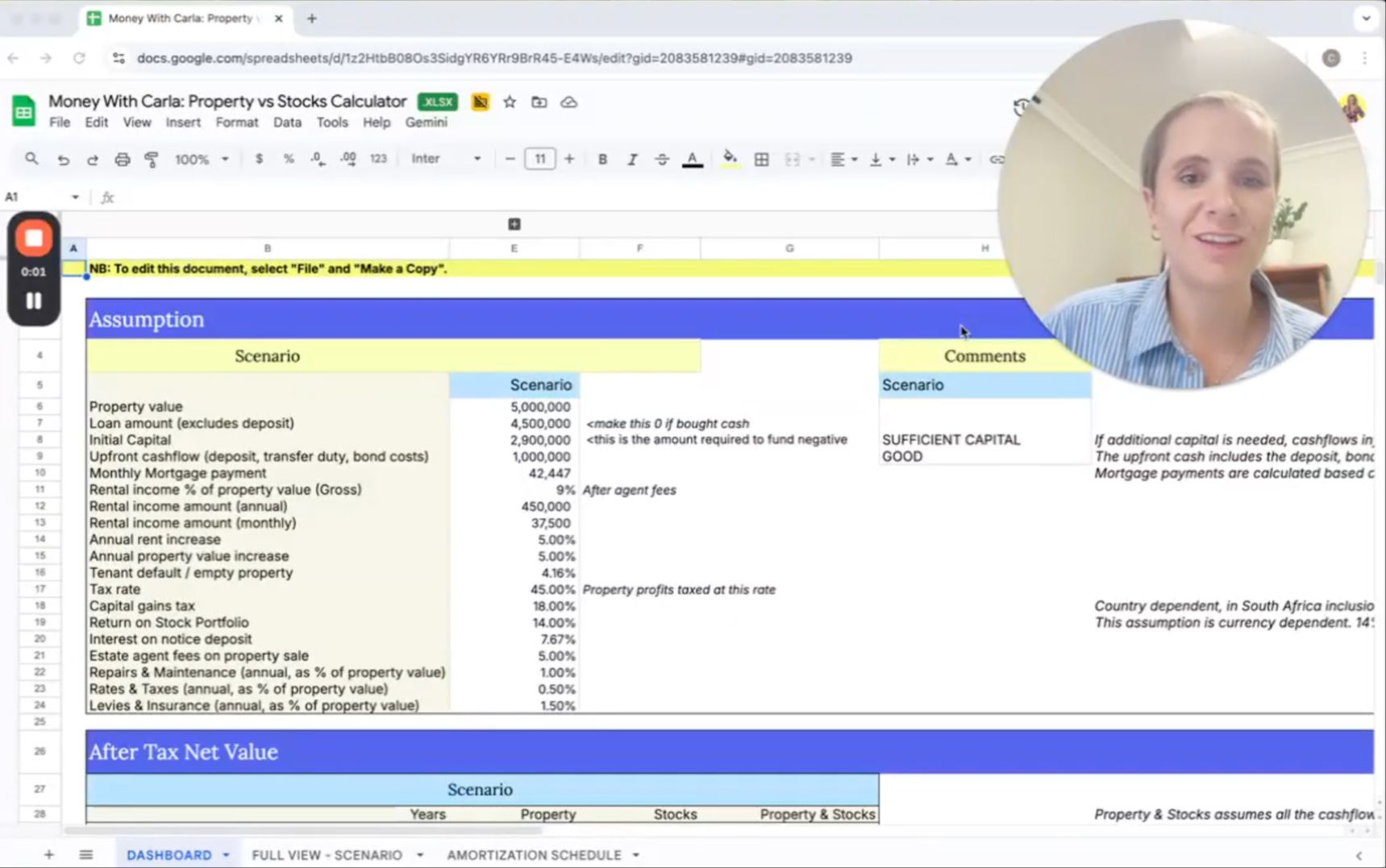Open the borders options
The image size is (1386, 868).
[761, 160]
